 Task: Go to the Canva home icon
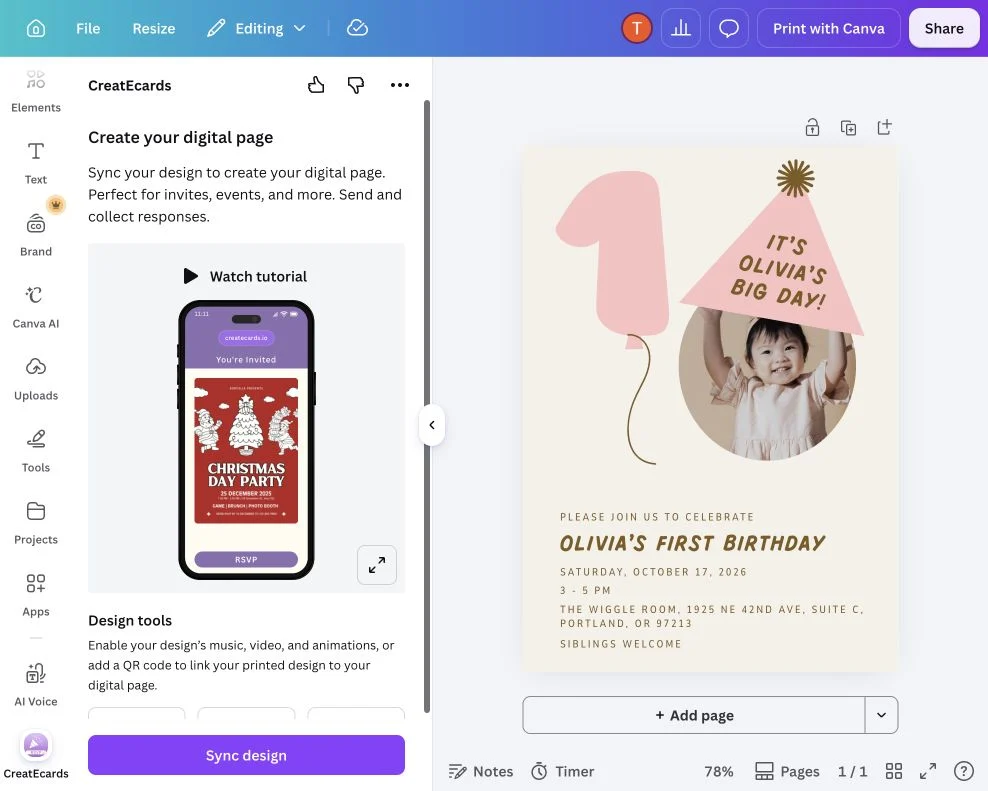point(36,28)
